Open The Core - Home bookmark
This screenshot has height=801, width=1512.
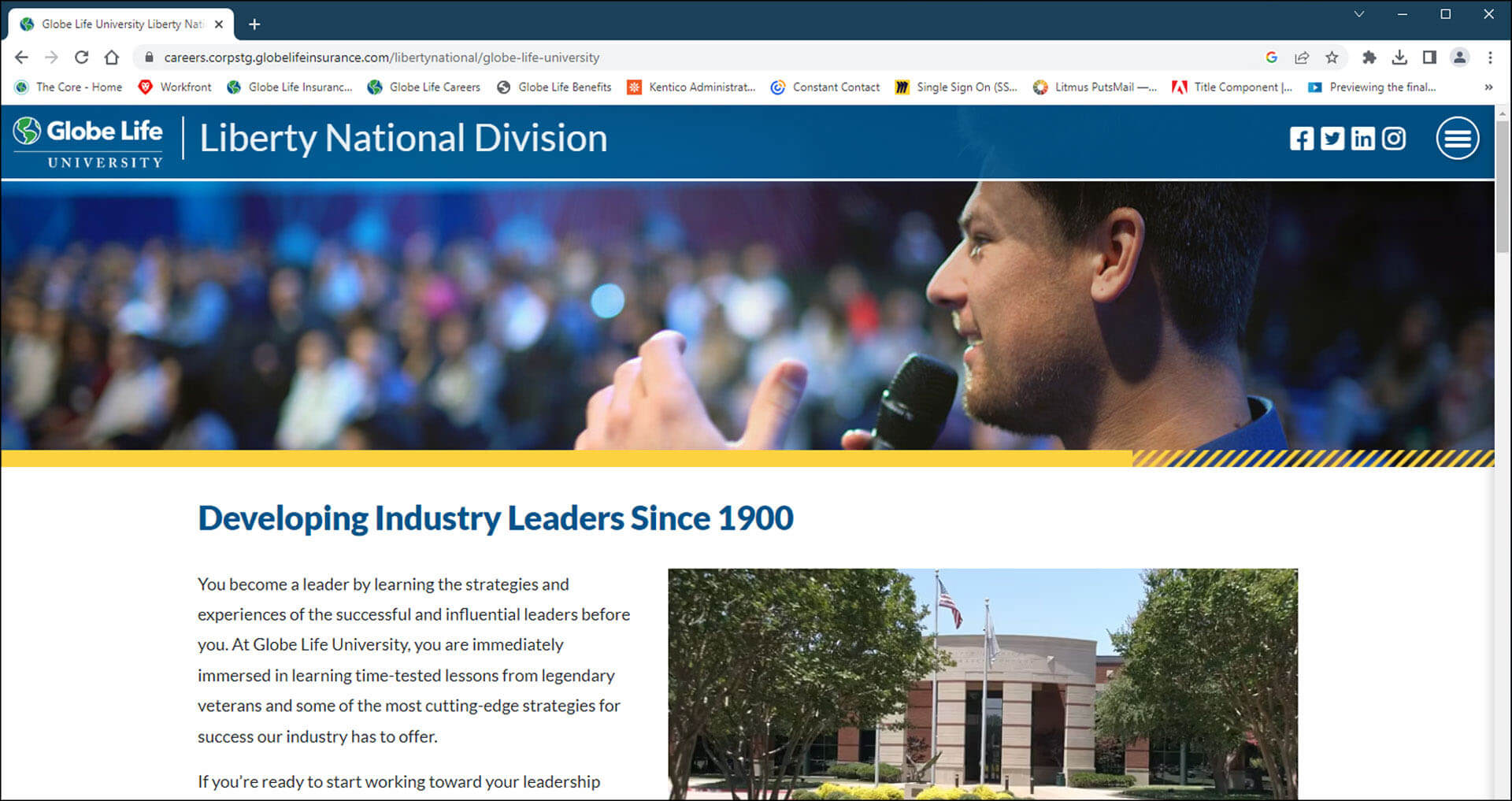click(69, 87)
